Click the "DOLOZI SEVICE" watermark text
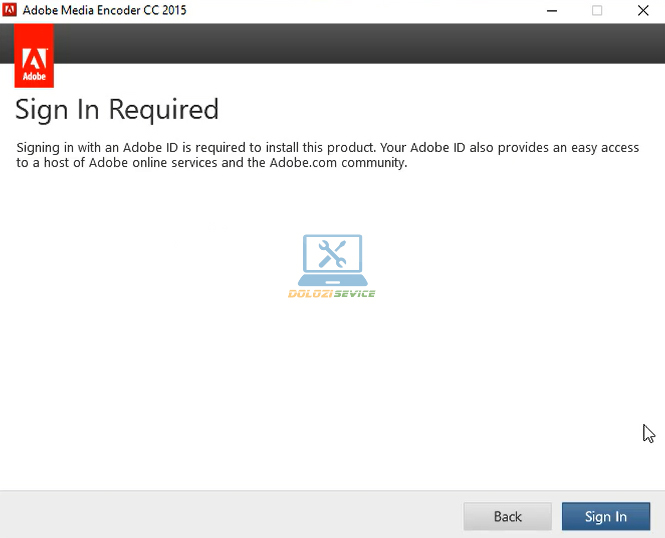The width and height of the screenshot is (665, 538). click(x=331, y=294)
